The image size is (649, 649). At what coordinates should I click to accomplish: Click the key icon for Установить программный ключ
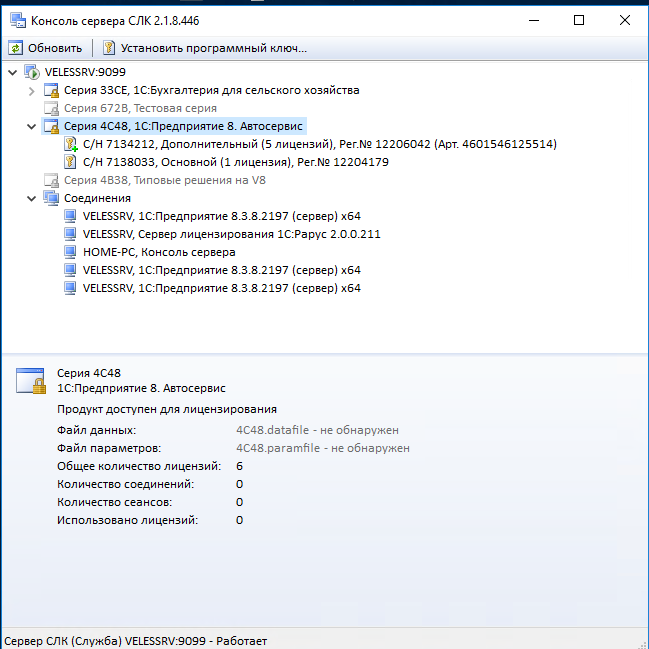click(109, 48)
